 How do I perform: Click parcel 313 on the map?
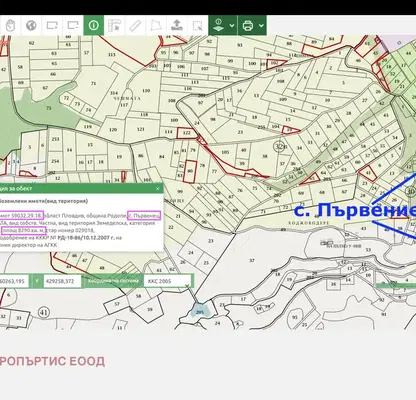(111, 55)
